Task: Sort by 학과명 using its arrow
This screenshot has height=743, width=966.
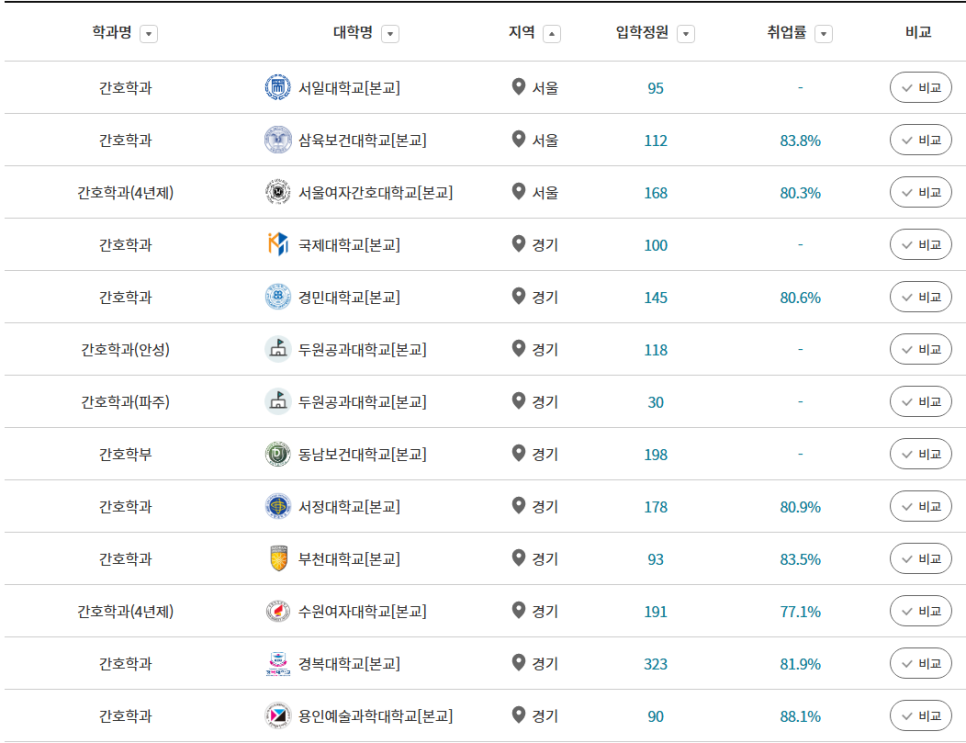Action: click(148, 34)
